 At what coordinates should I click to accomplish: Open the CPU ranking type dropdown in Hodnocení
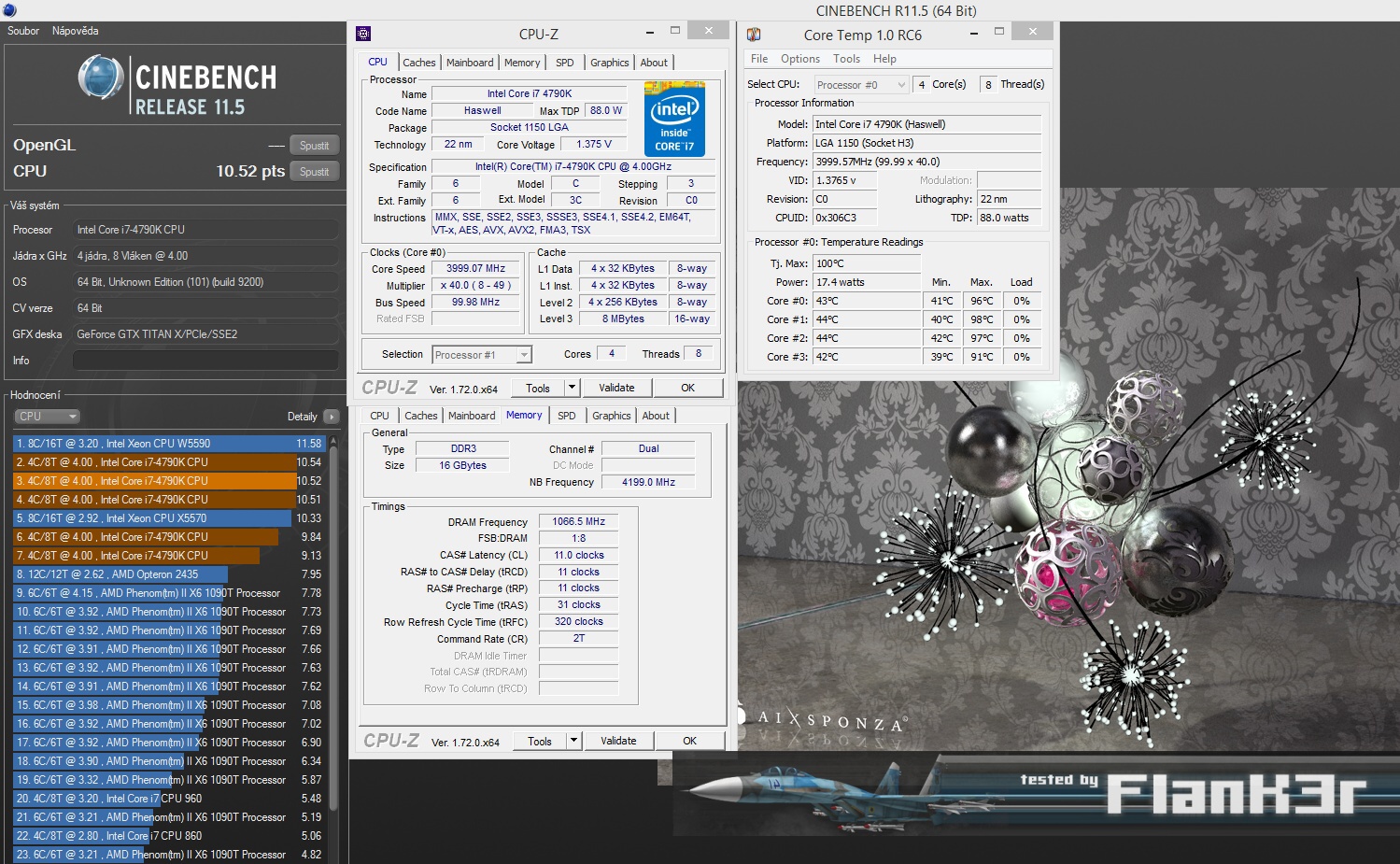point(47,417)
